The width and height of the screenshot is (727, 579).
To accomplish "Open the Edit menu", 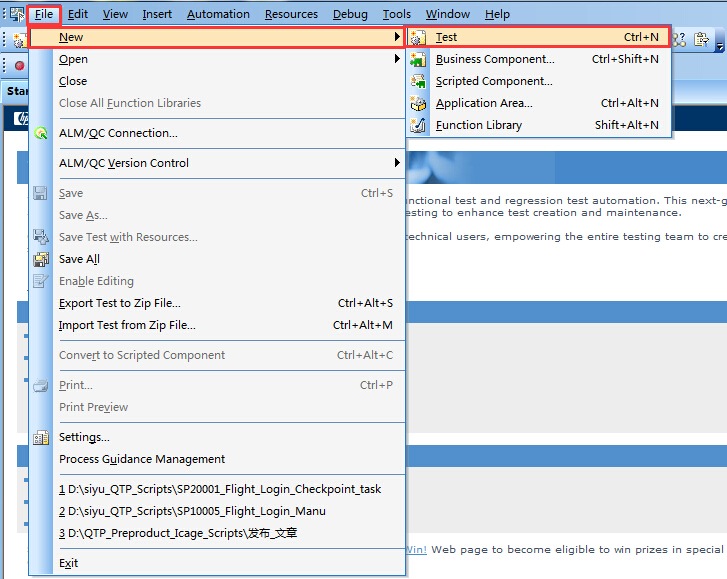I will pos(77,14).
